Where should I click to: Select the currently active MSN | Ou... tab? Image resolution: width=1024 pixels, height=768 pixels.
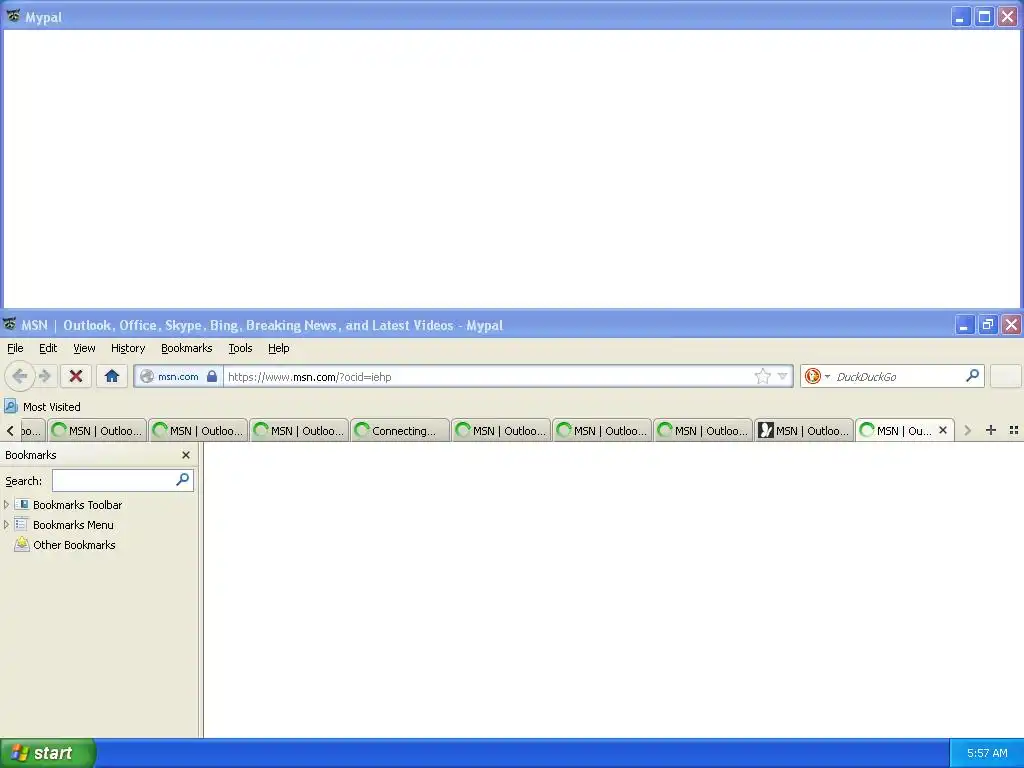point(904,430)
